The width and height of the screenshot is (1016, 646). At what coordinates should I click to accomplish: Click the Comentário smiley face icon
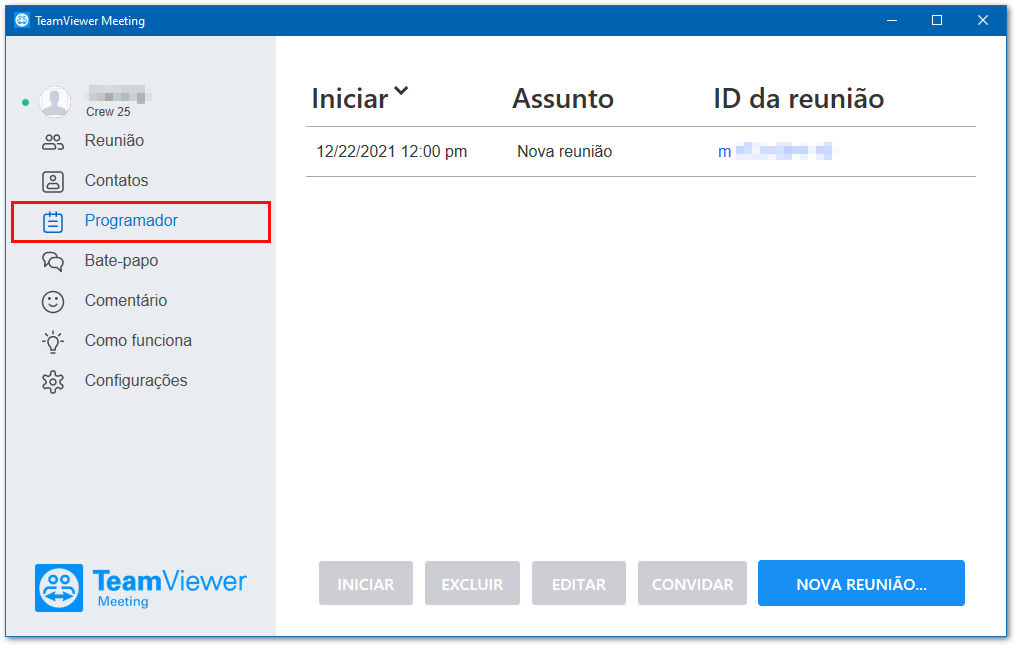click(52, 301)
